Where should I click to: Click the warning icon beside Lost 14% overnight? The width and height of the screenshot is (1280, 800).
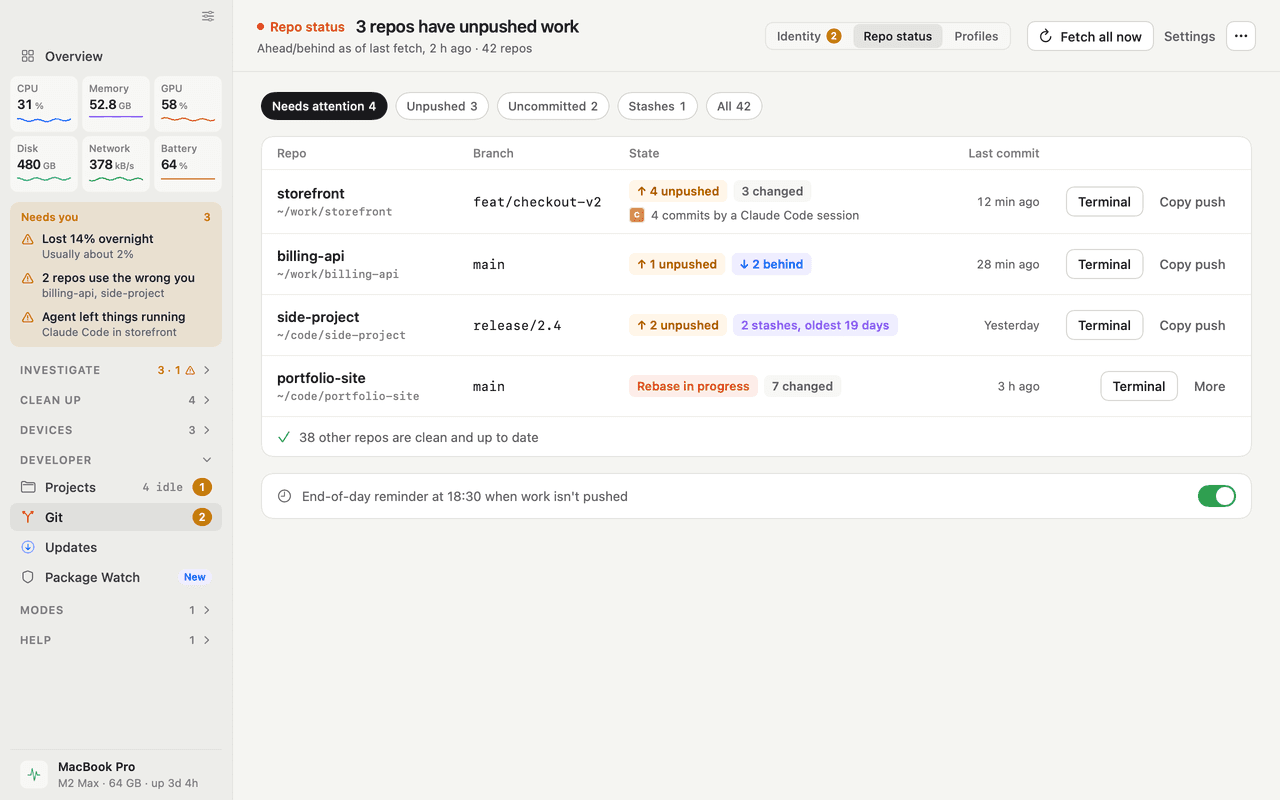point(28,239)
